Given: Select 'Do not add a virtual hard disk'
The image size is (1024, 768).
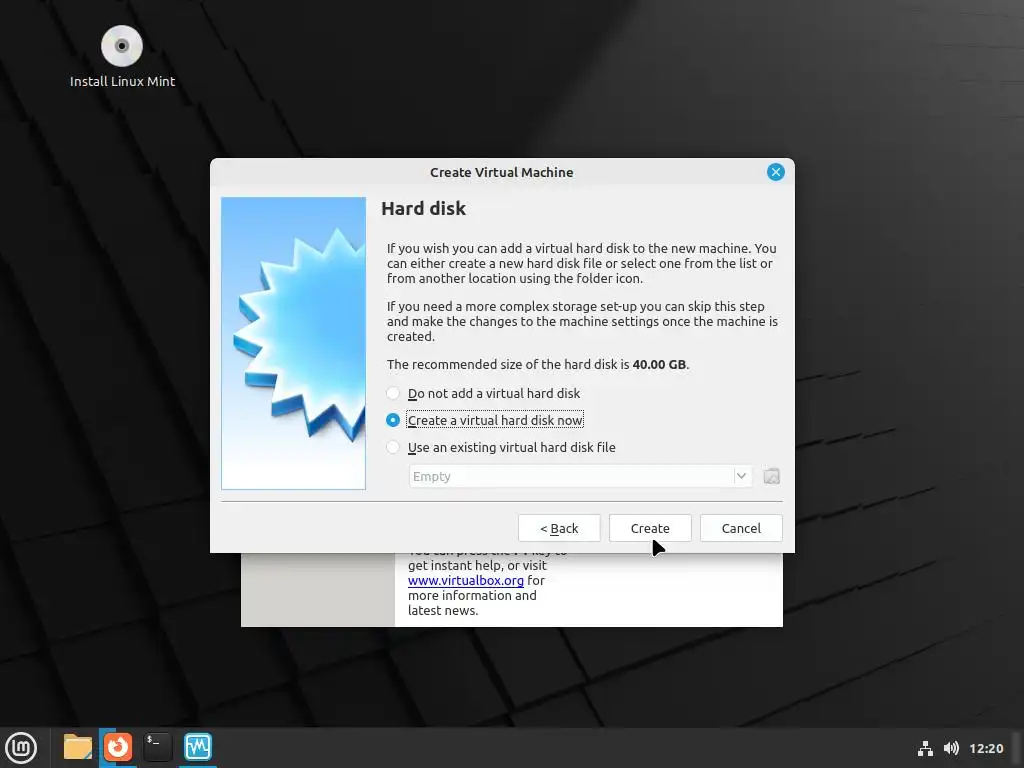Looking at the screenshot, I should point(483,393).
